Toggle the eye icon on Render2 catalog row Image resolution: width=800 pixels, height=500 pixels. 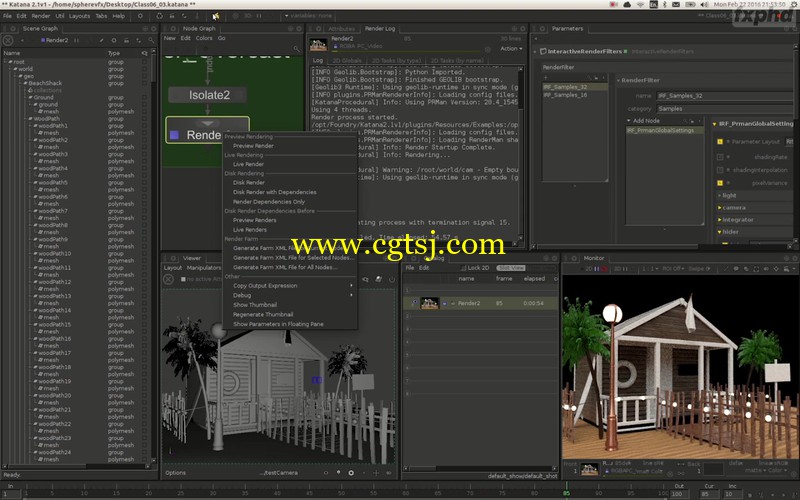click(414, 303)
